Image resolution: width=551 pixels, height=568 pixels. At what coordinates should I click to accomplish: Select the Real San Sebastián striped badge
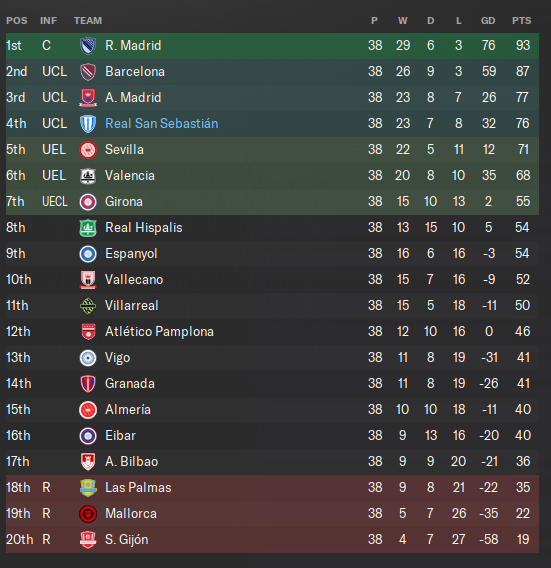(88, 124)
